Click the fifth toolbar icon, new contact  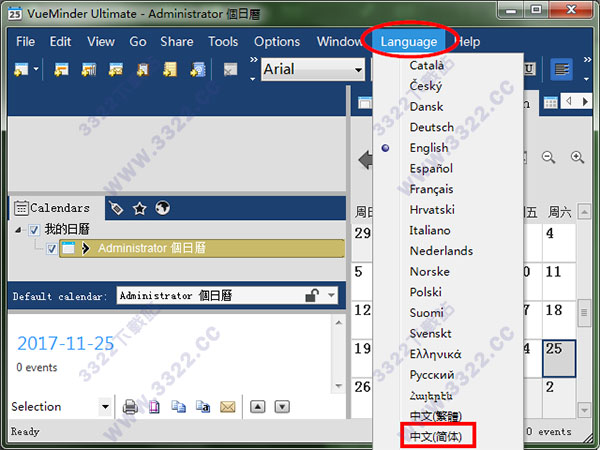pos(143,70)
